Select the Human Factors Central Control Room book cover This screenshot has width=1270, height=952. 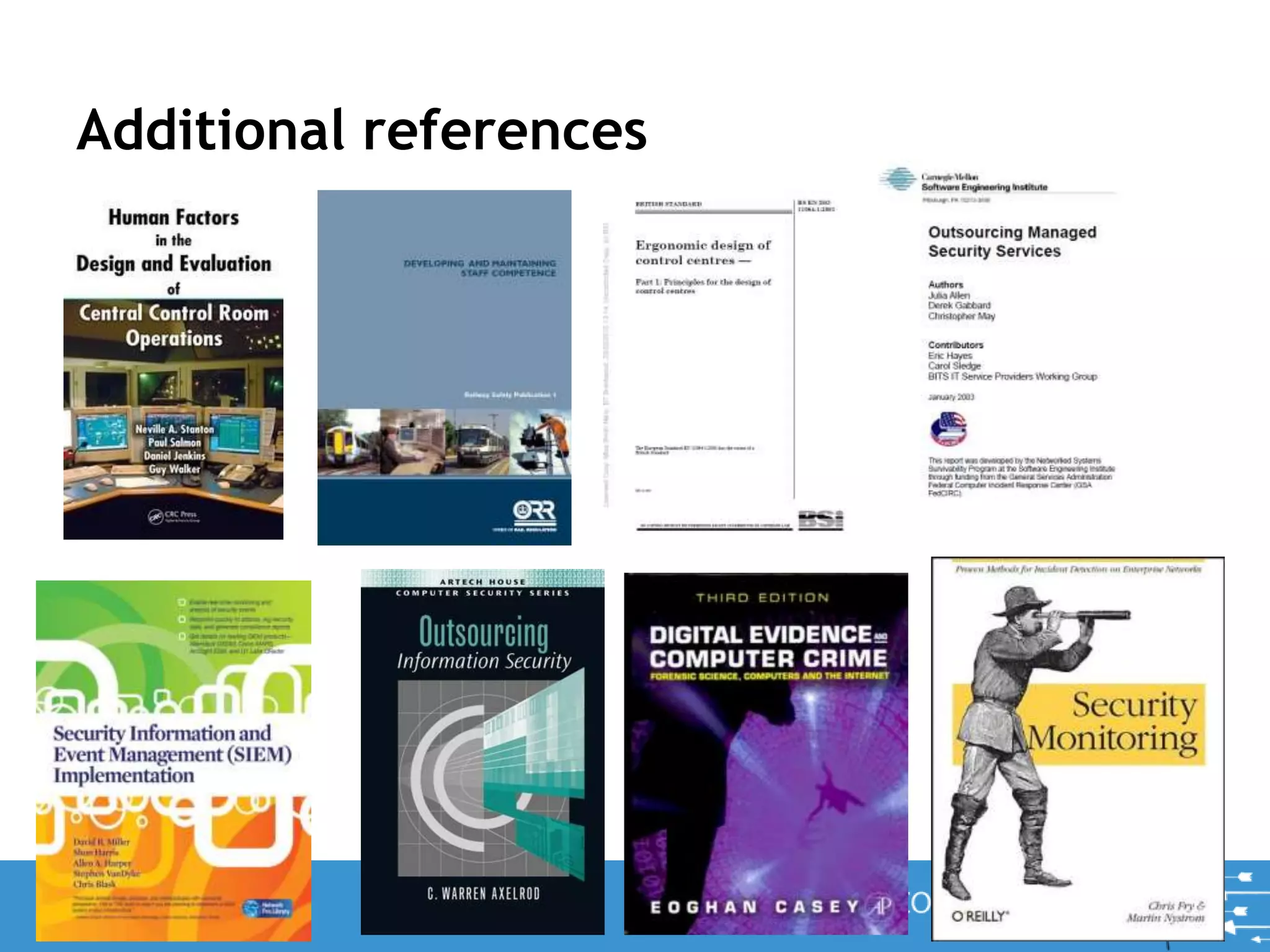[174, 371]
